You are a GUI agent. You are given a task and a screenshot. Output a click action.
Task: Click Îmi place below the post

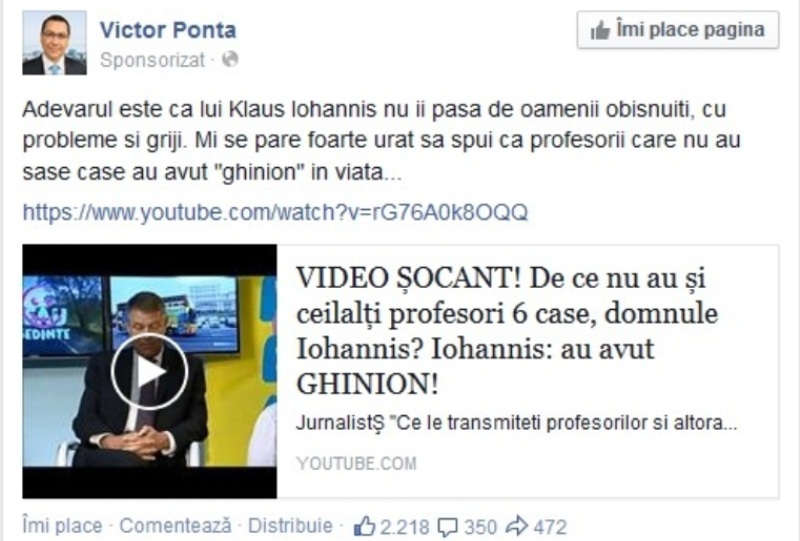click(x=62, y=526)
